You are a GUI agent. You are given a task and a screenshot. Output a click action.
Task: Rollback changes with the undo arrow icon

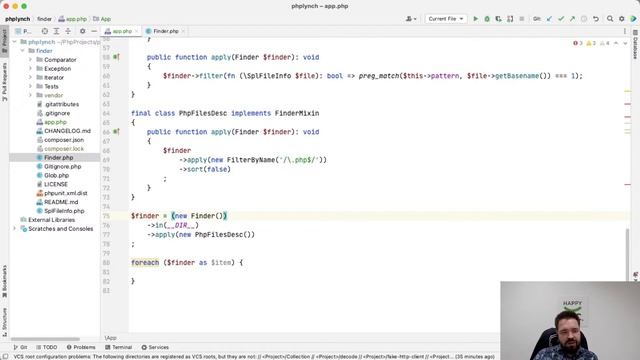pyautogui.click(x=596, y=19)
